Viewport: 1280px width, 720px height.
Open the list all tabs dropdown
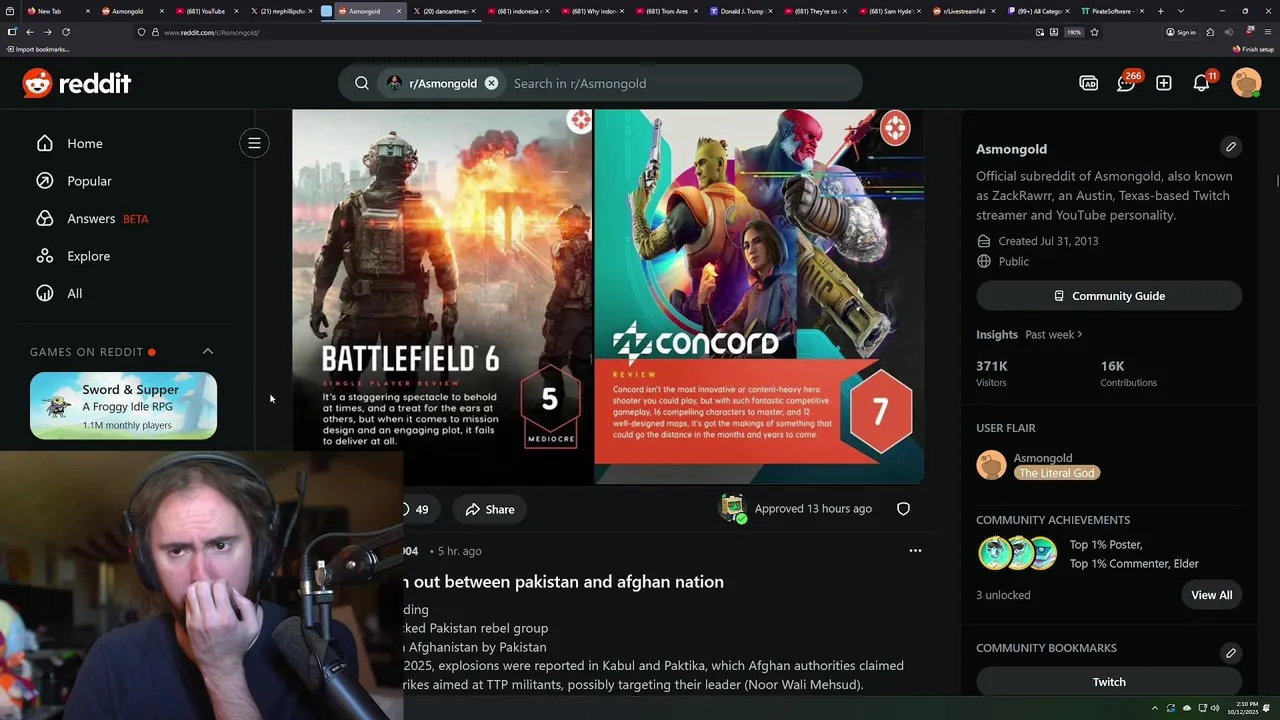1181,11
